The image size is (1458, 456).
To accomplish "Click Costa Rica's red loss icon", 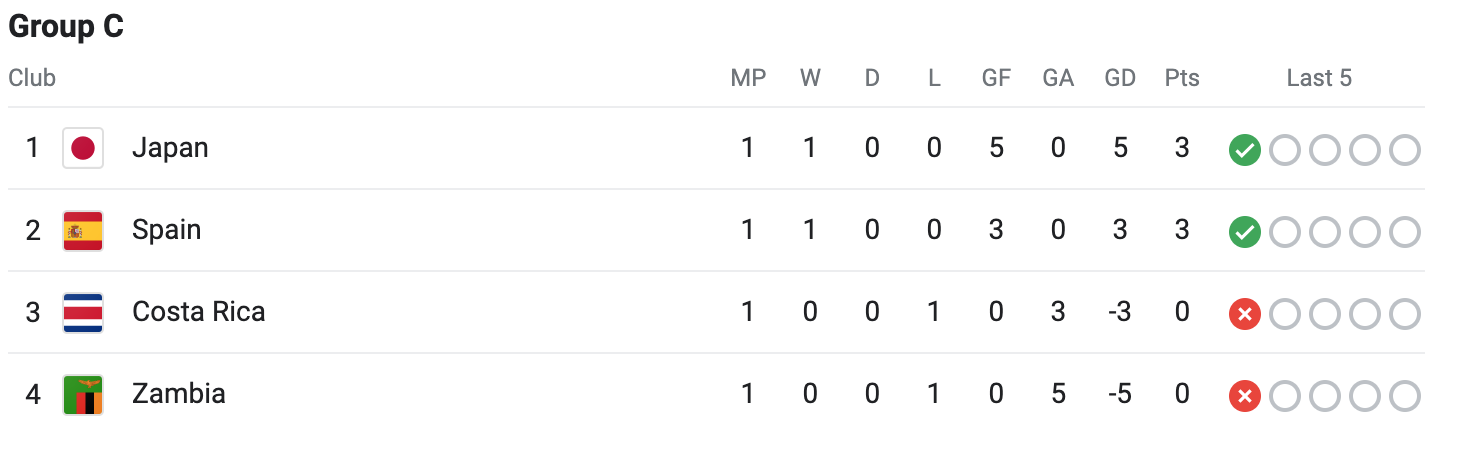I will (1244, 315).
